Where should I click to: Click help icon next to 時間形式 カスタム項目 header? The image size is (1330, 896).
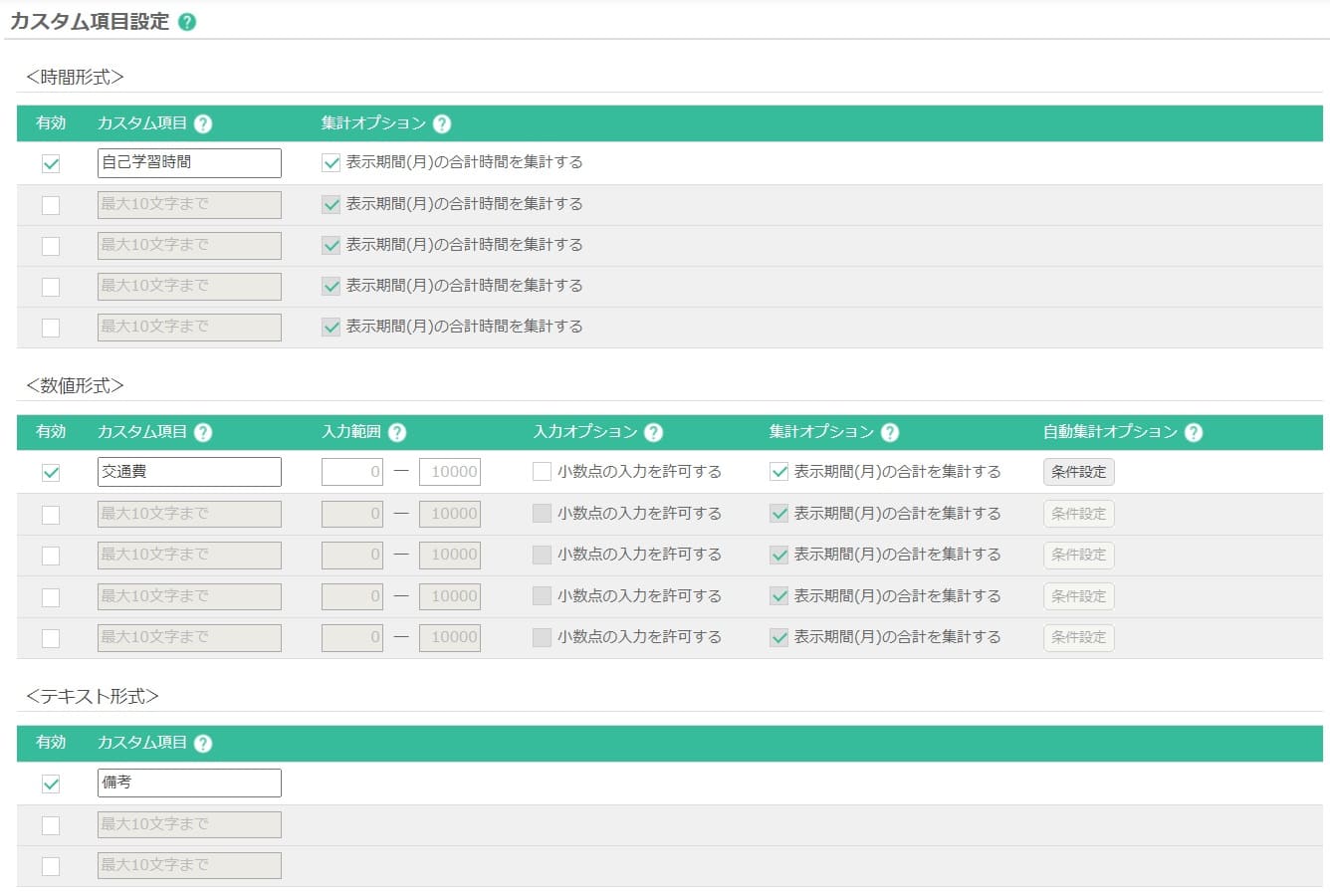point(203,124)
